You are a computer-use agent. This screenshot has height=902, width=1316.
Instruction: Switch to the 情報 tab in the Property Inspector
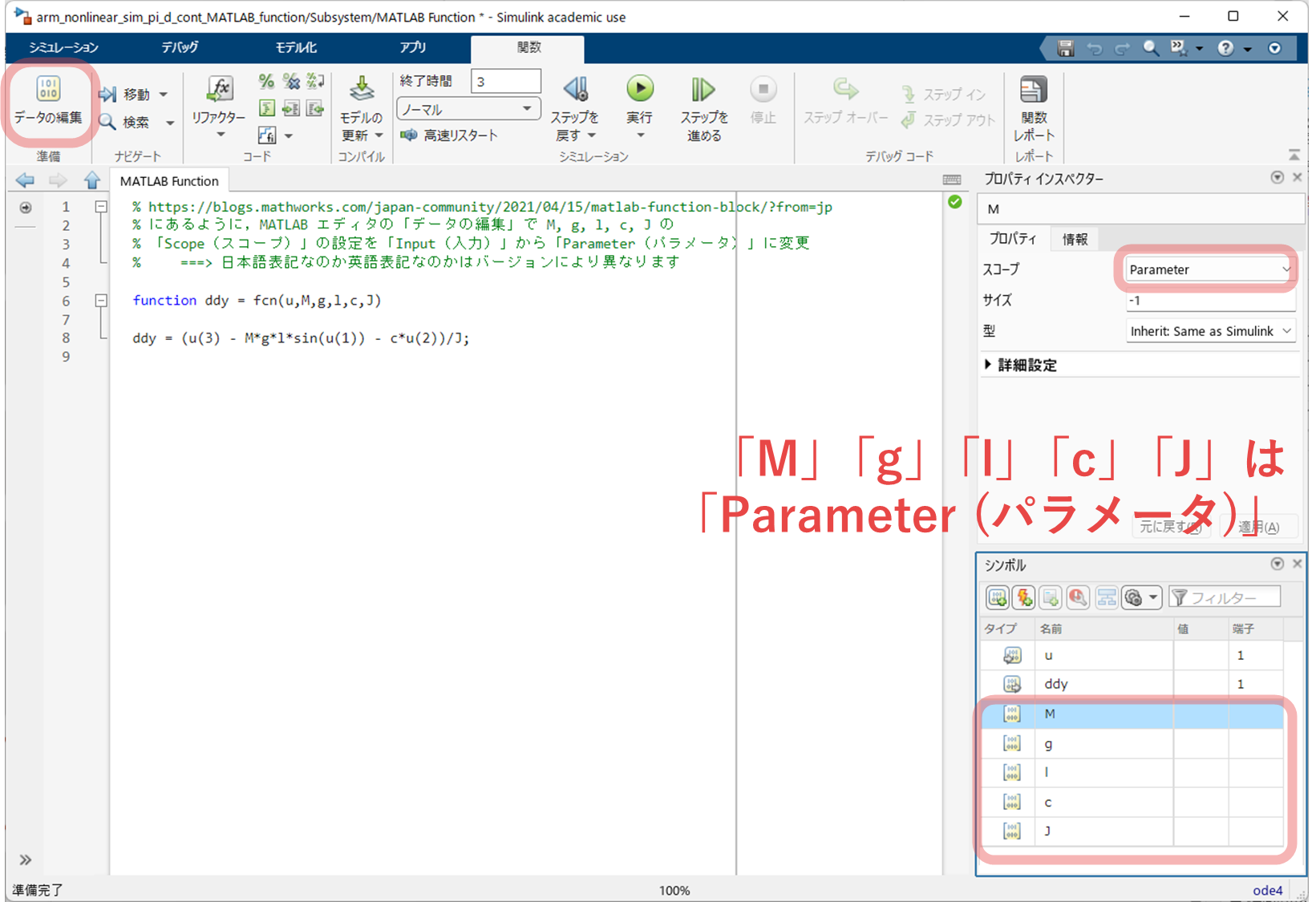pos(1075,239)
